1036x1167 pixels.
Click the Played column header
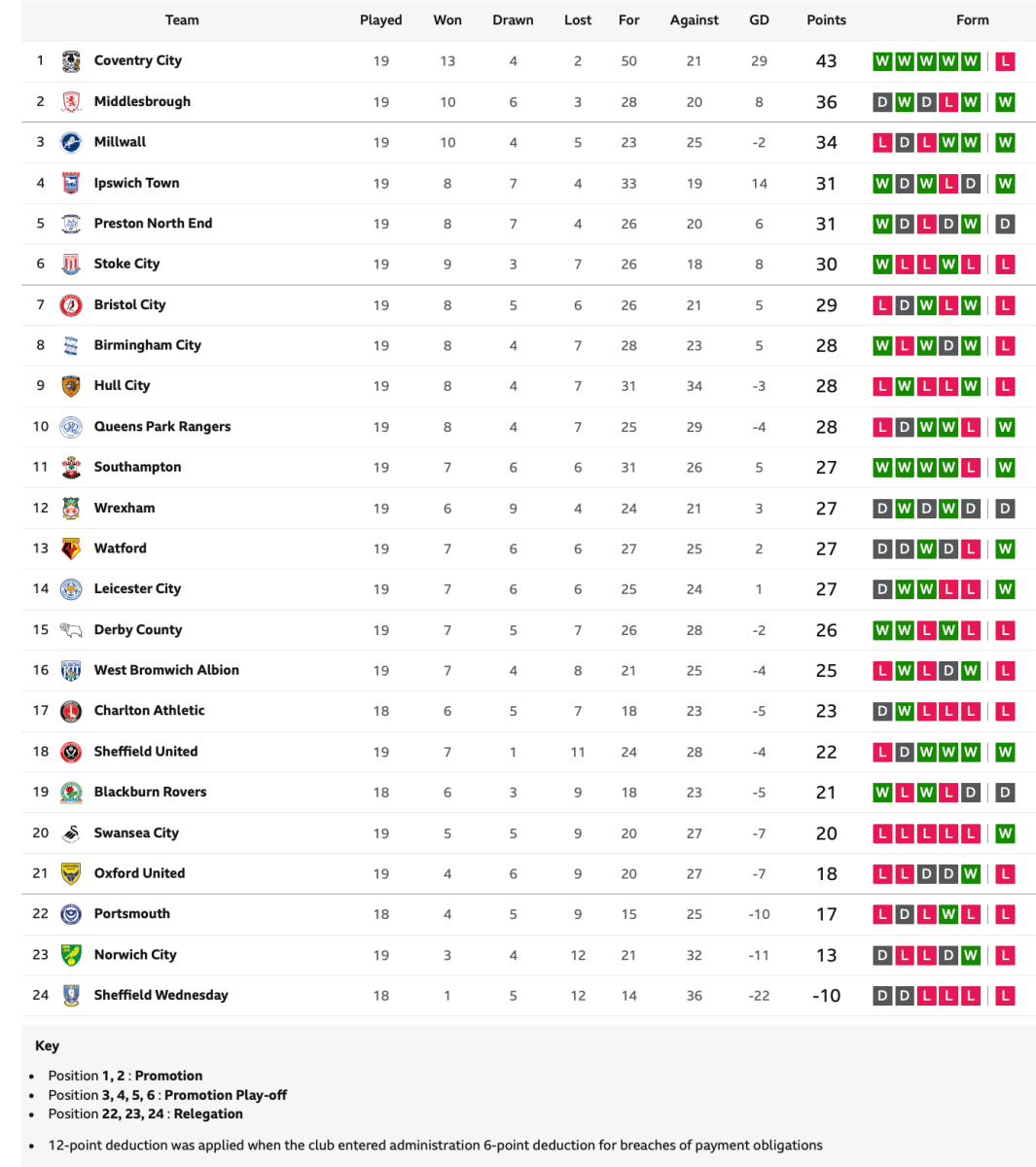click(380, 19)
